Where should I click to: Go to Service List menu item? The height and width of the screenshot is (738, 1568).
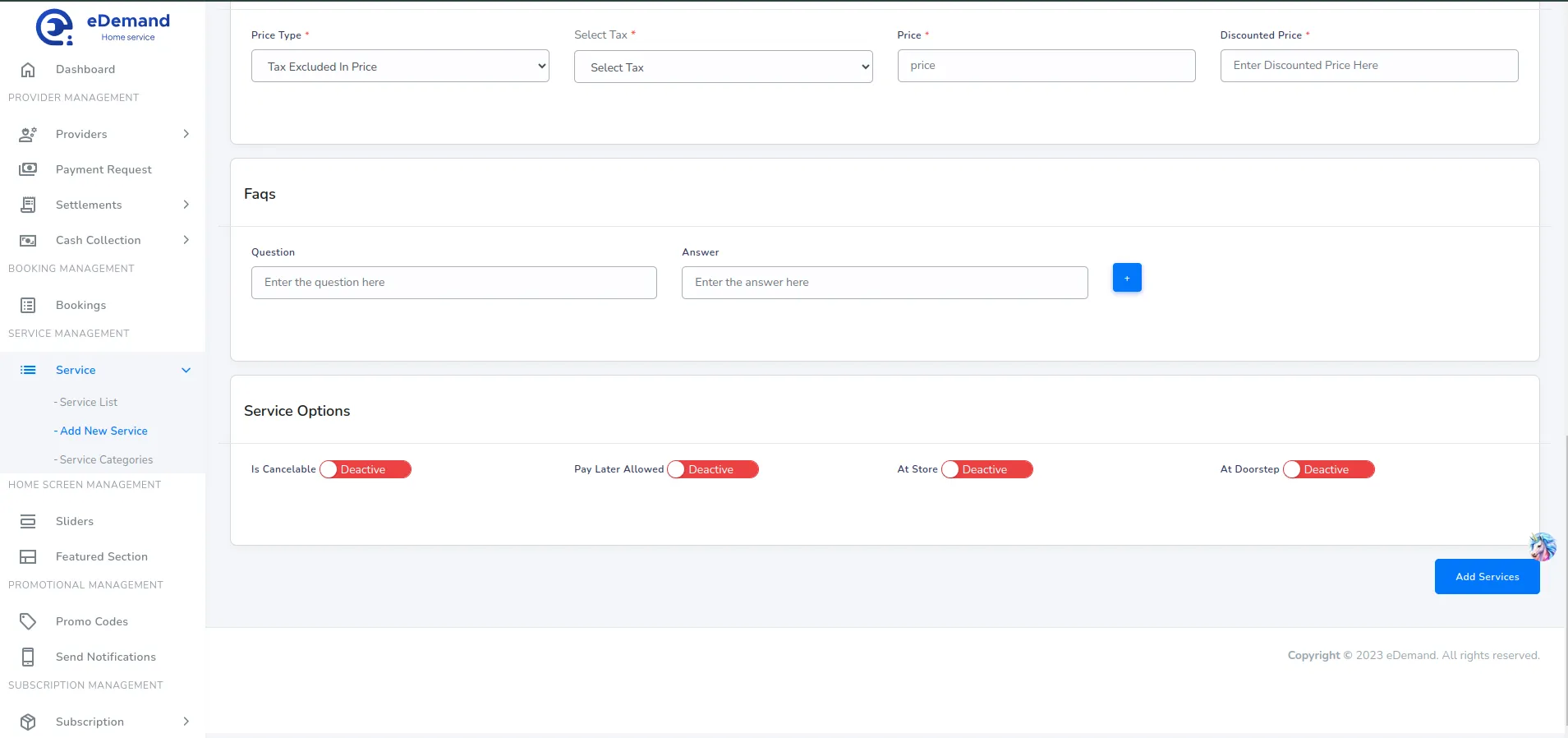(89, 402)
